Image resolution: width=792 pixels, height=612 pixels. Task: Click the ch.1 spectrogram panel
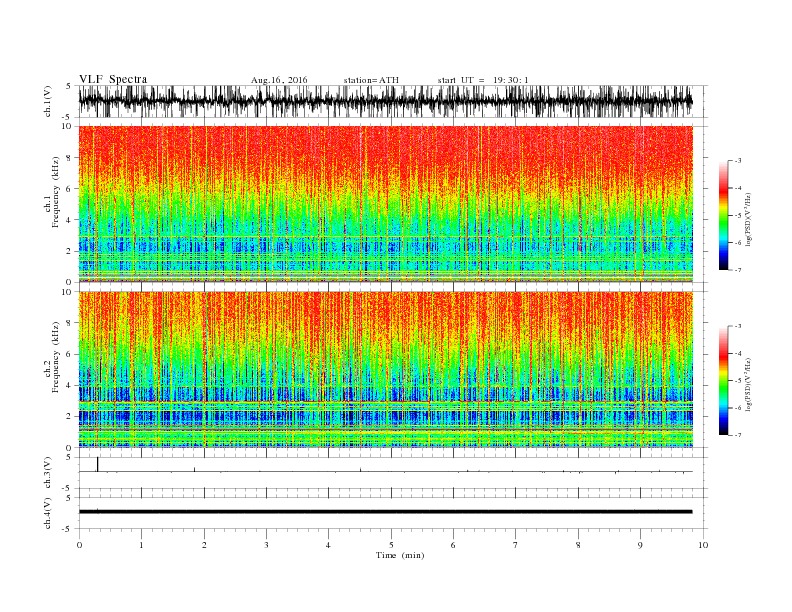[x=385, y=203]
